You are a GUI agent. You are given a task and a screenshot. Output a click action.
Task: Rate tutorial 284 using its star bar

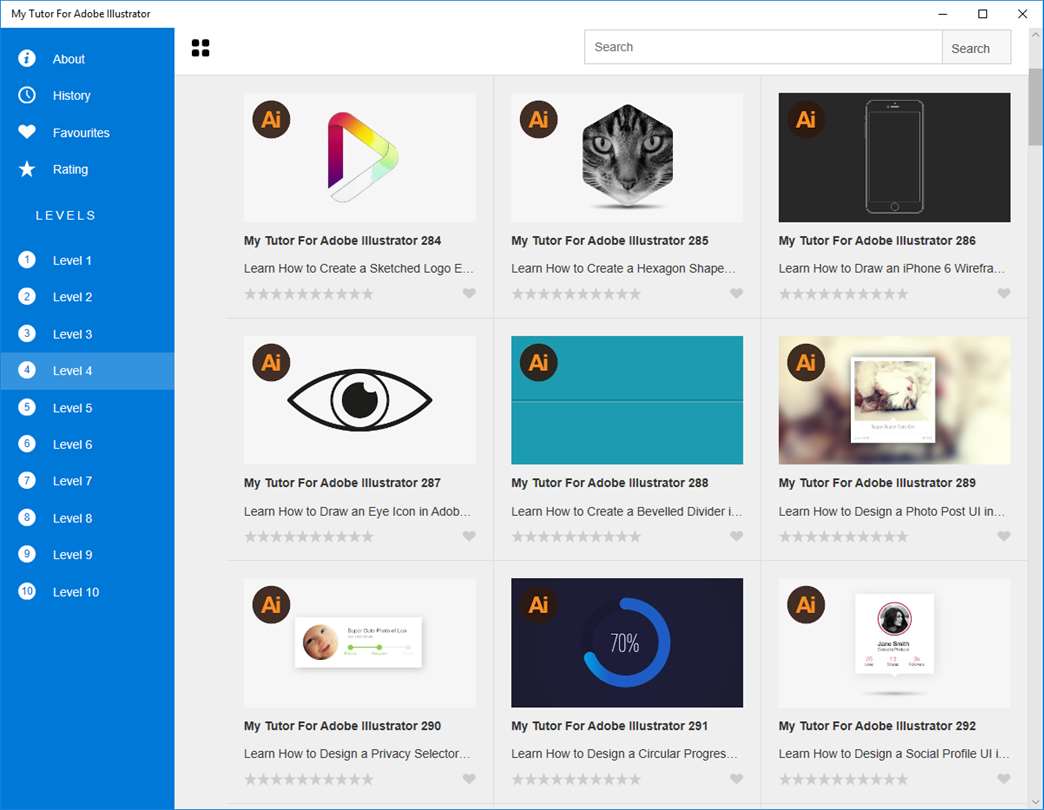309,294
